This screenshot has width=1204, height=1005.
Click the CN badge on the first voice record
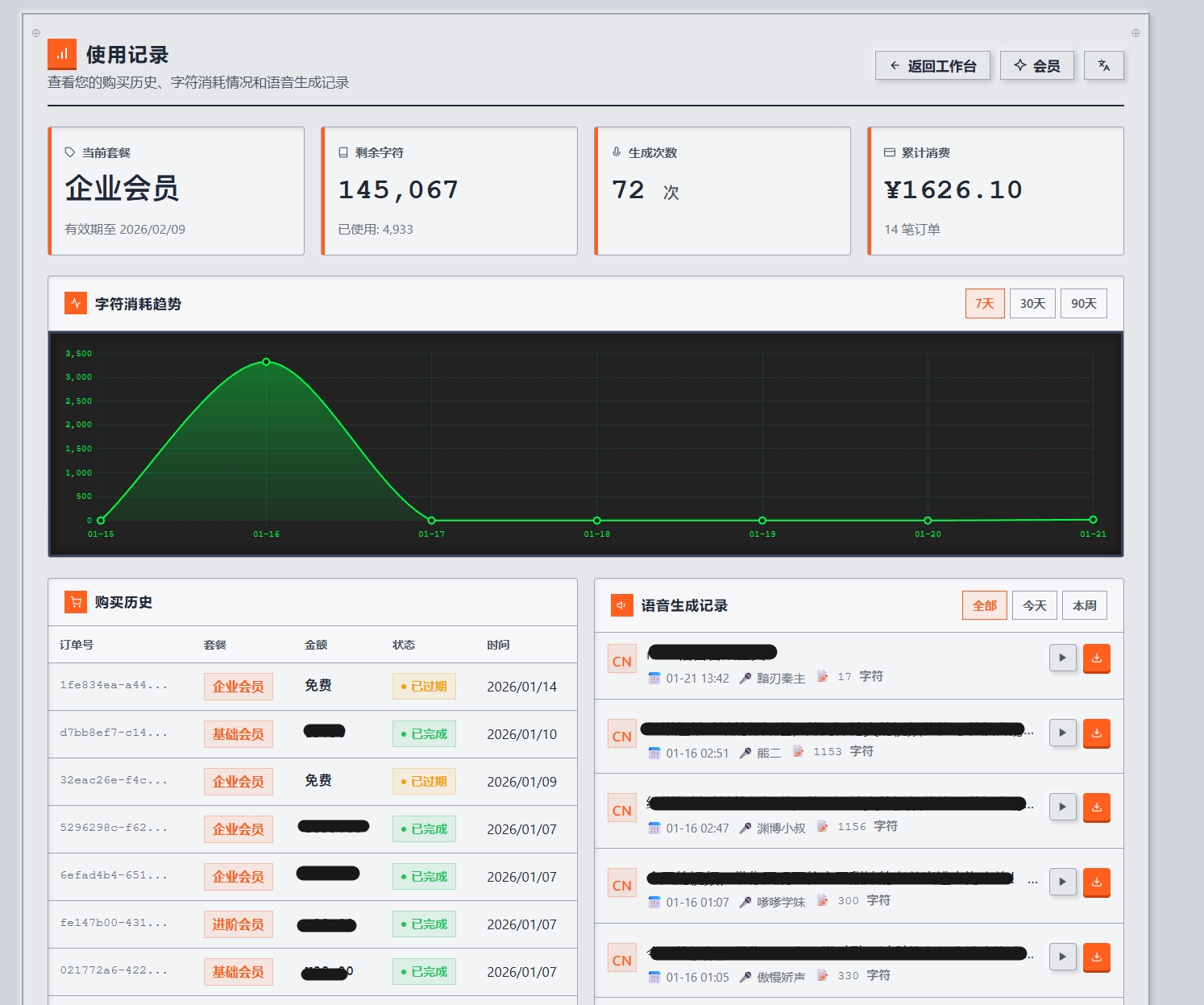(x=621, y=659)
